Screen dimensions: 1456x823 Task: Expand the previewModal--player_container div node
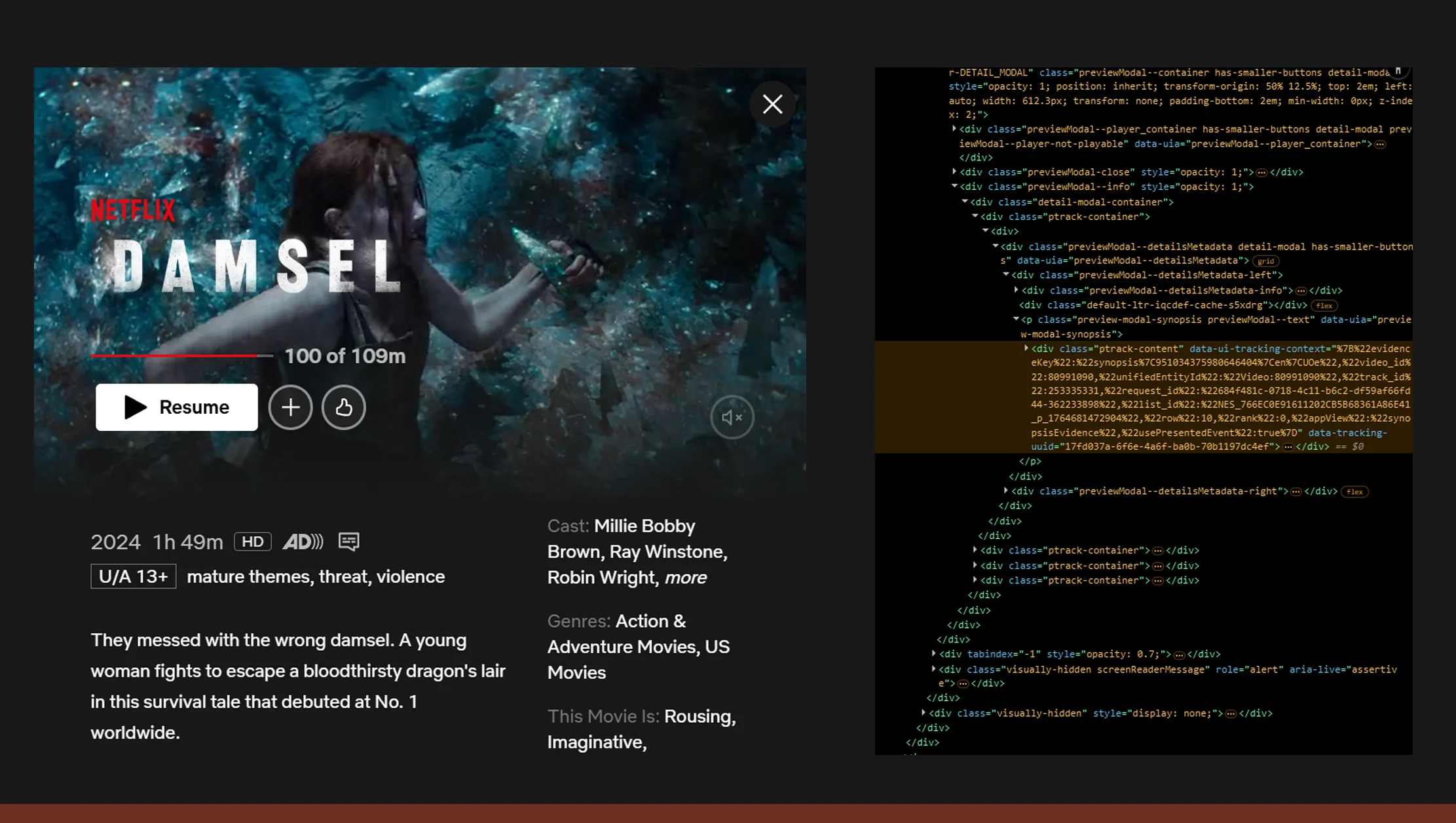tap(954, 129)
